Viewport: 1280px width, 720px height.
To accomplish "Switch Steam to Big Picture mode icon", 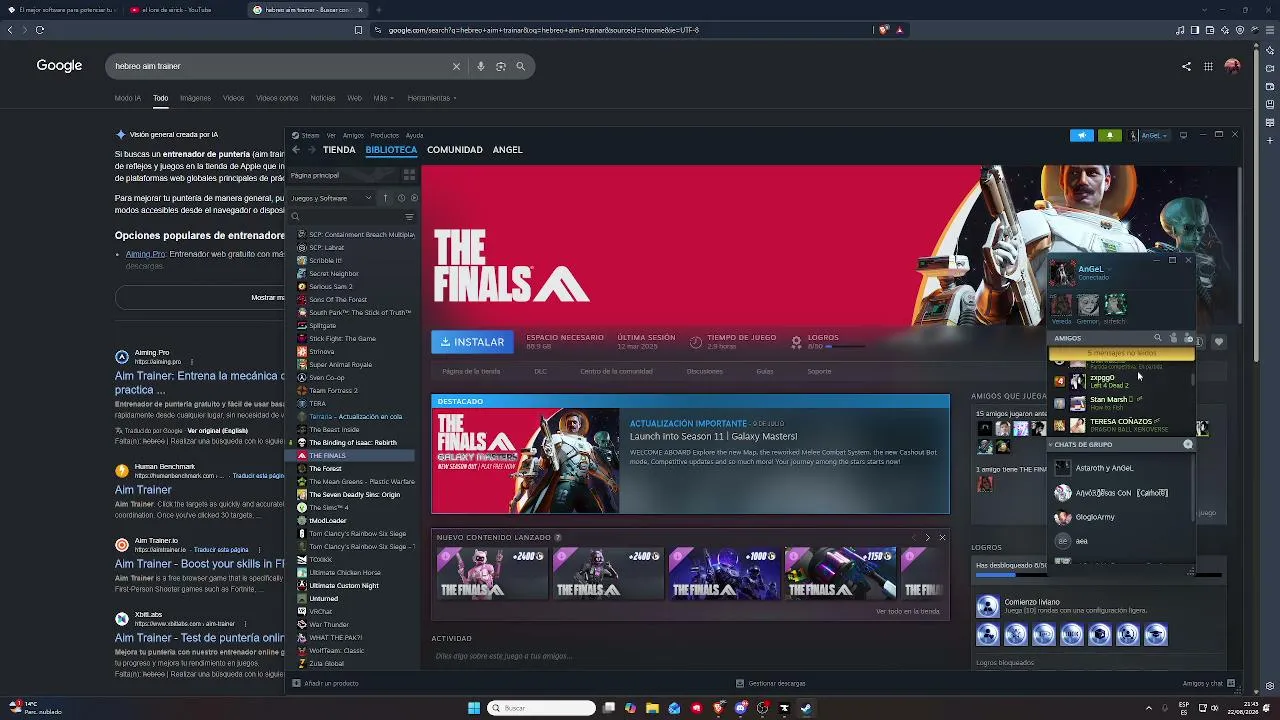I will (1183, 135).
